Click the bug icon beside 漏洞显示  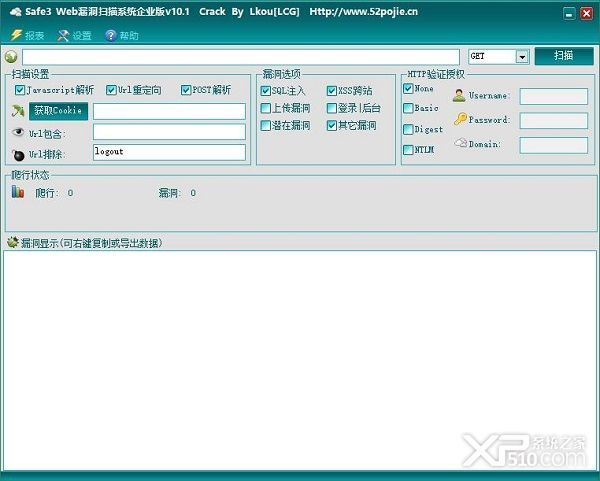pyautogui.click(x=13, y=242)
